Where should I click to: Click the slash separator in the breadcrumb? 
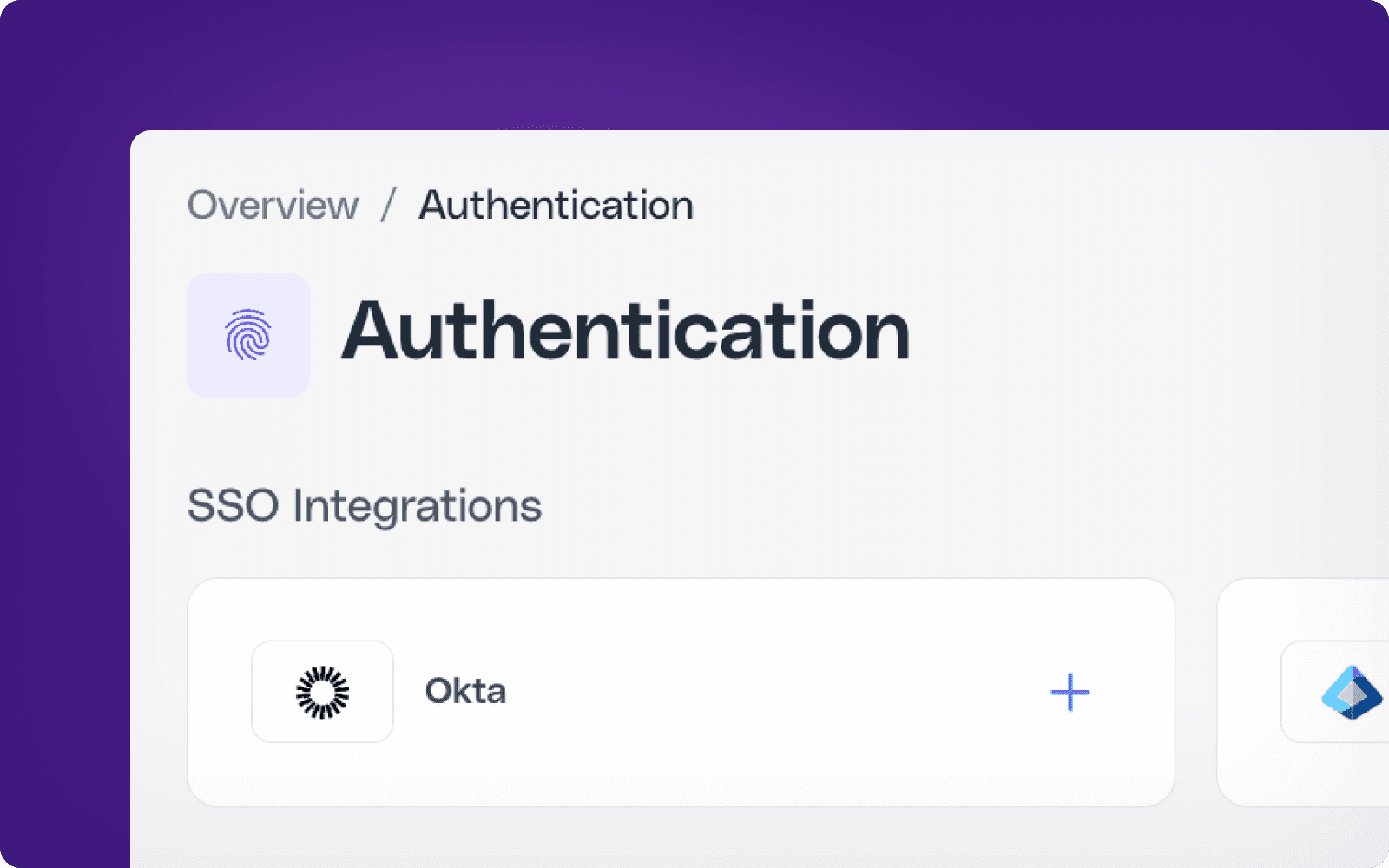[388, 206]
